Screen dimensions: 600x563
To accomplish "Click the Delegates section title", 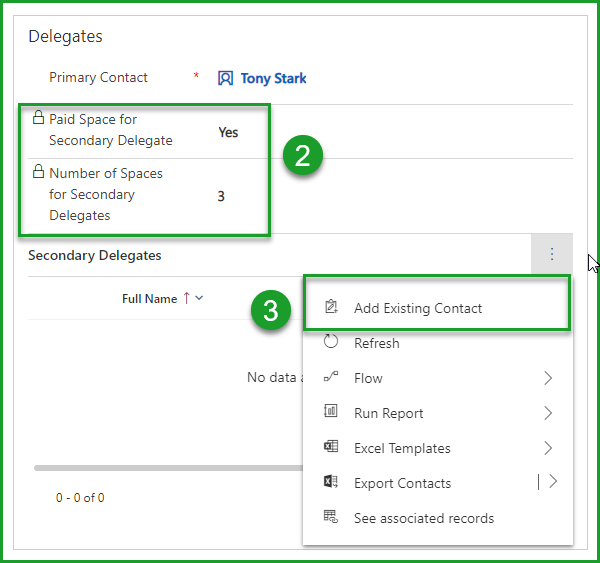I will (65, 36).
